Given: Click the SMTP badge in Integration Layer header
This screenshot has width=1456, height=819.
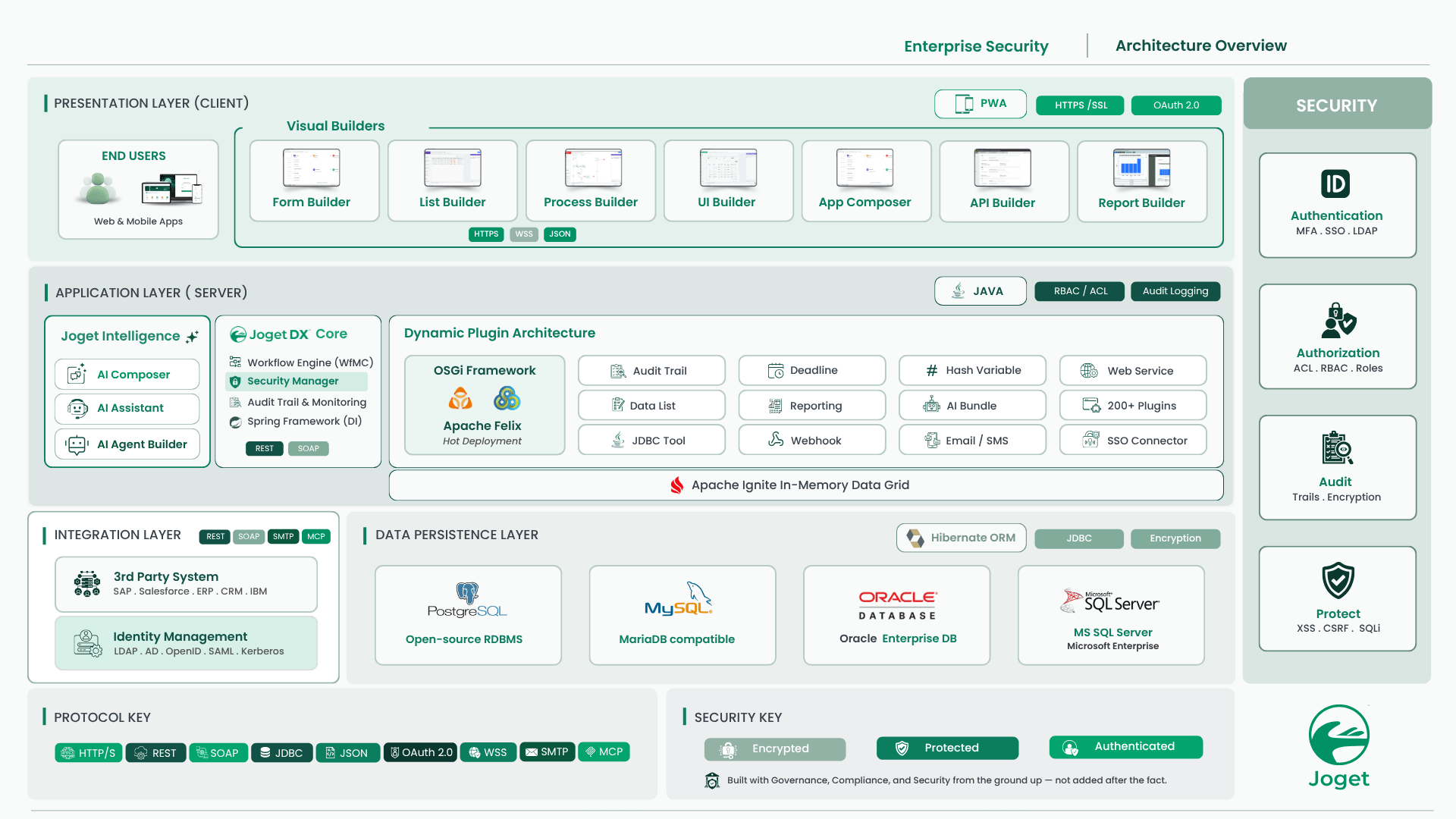Looking at the screenshot, I should [x=283, y=537].
